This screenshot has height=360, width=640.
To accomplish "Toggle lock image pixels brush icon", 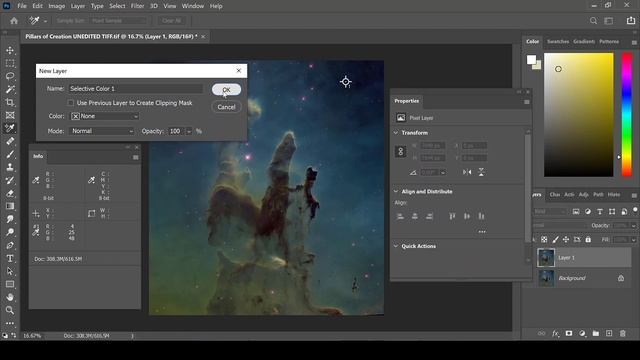I will click(555, 240).
